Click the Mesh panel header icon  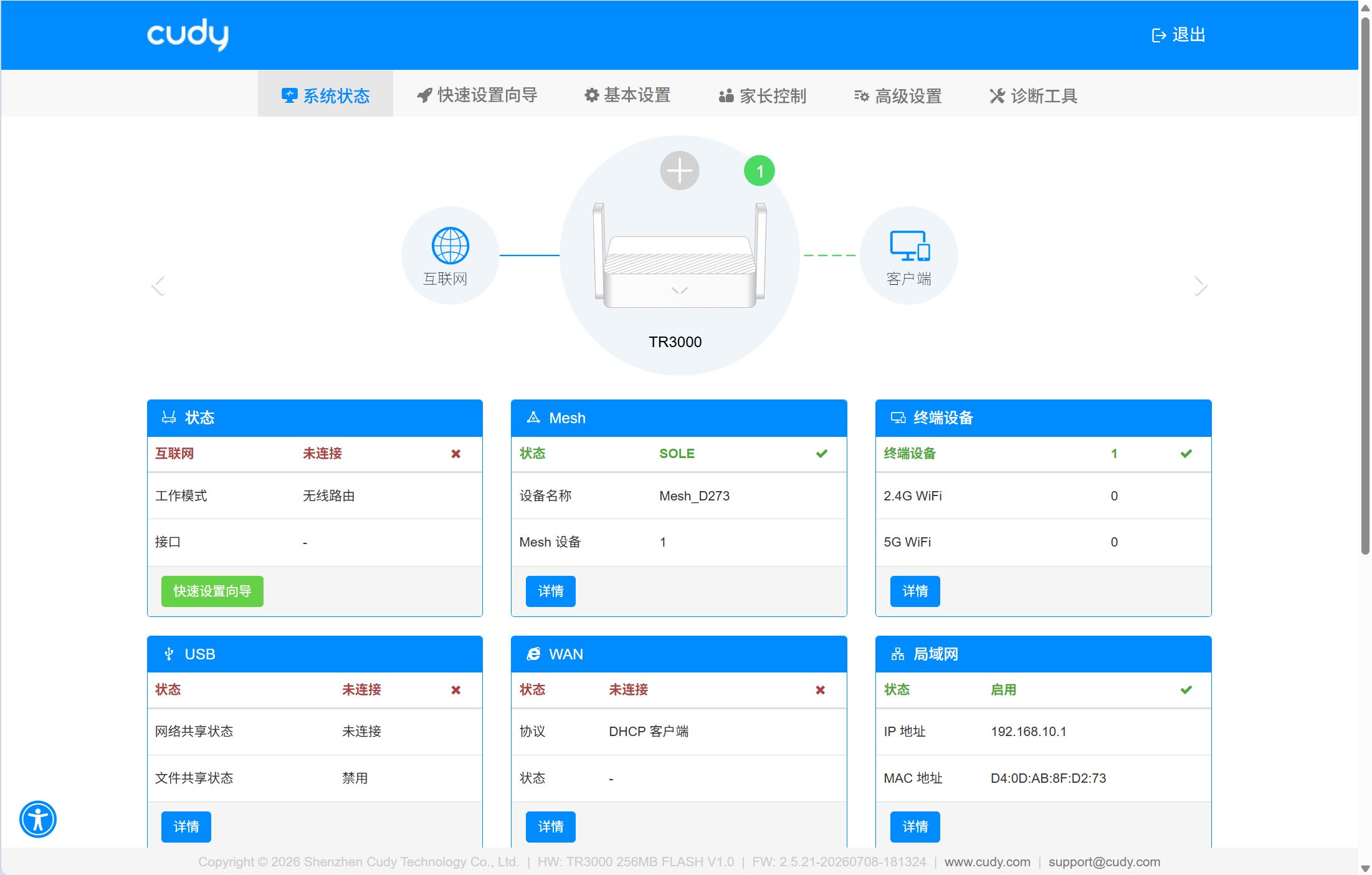coord(533,418)
